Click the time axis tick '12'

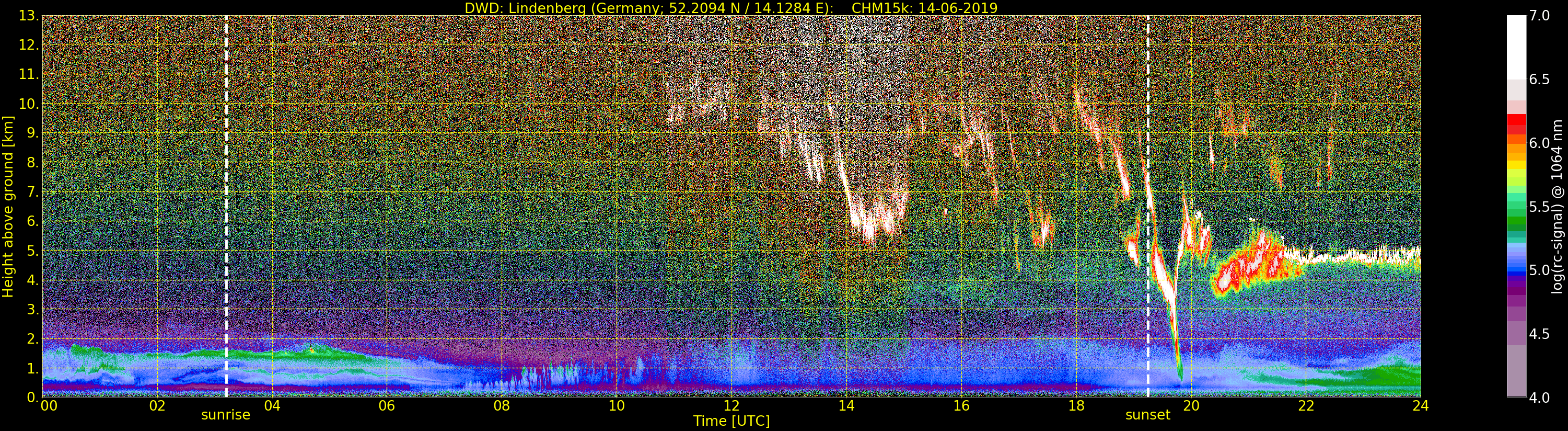pos(731,405)
